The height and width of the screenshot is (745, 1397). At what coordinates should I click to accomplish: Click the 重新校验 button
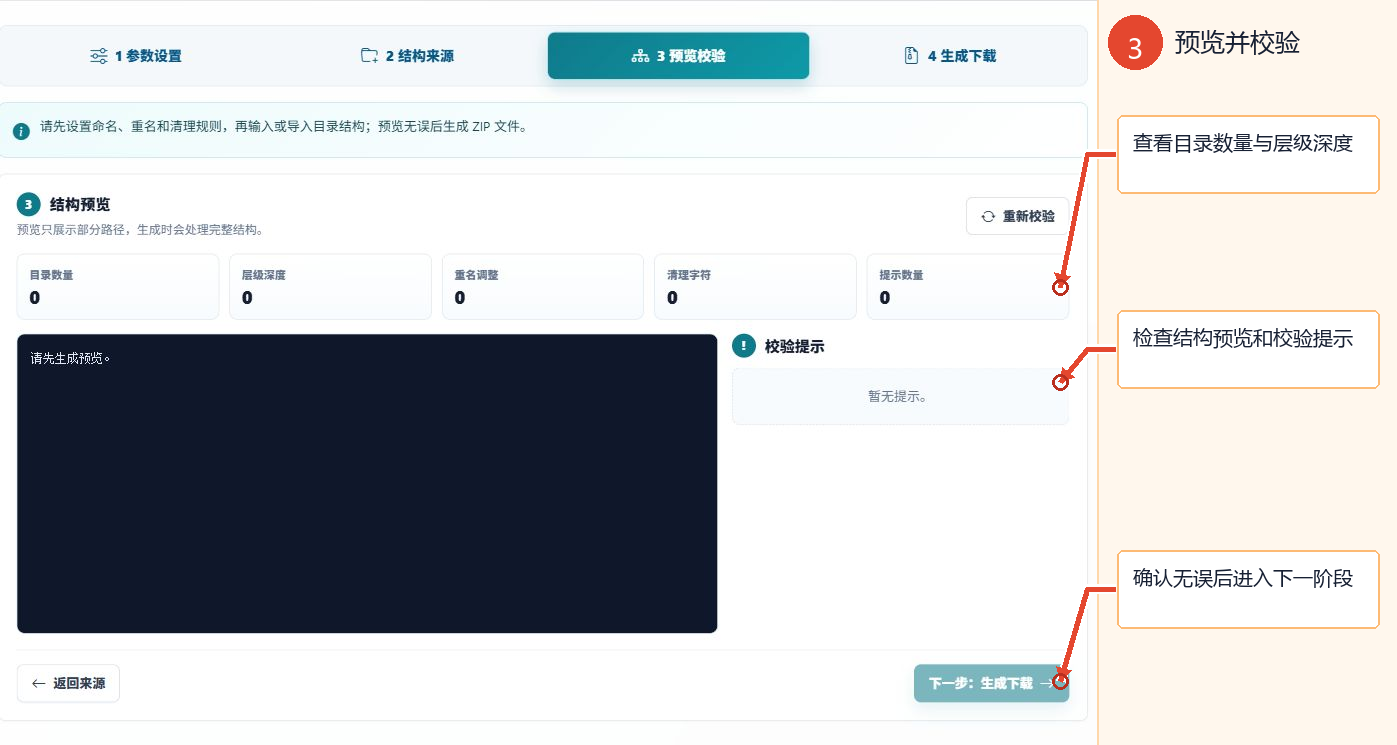click(1017, 216)
